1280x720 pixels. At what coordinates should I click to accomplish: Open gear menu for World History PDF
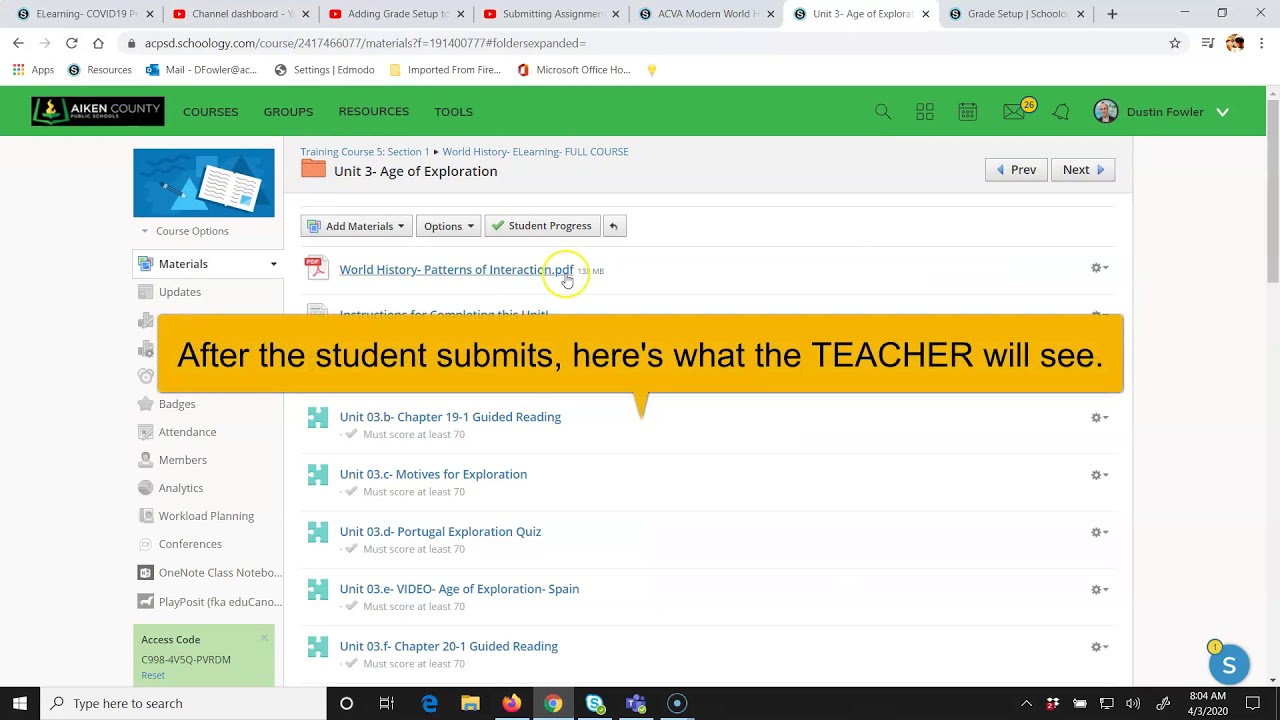coord(1099,268)
